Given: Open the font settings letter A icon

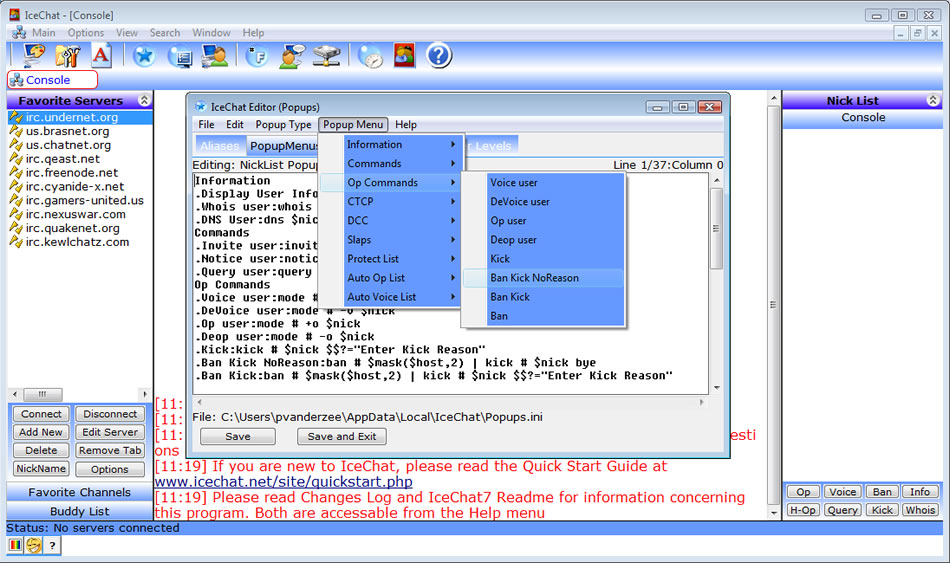Looking at the screenshot, I should click(x=101, y=56).
